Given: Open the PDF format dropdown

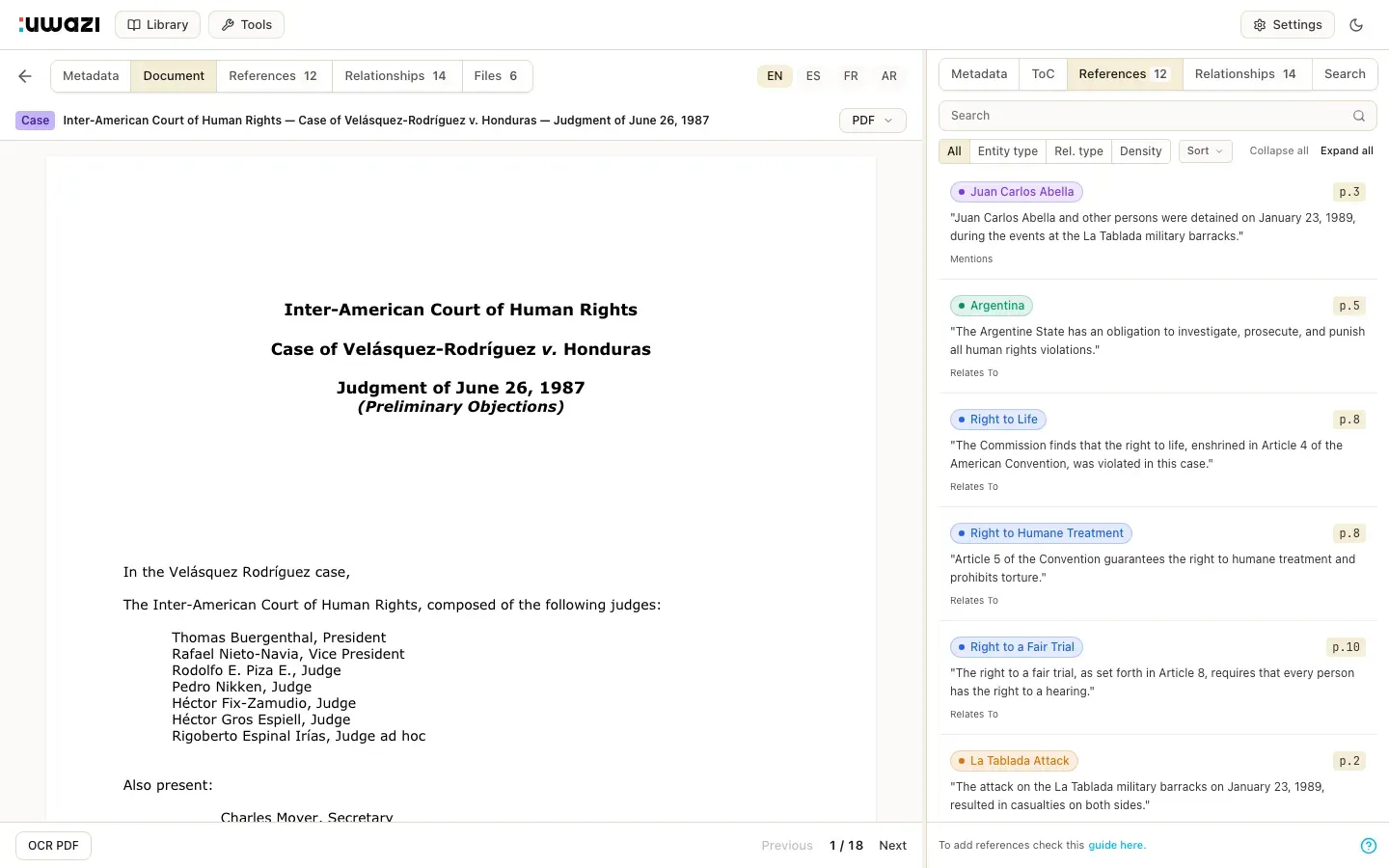Looking at the screenshot, I should click(x=871, y=120).
